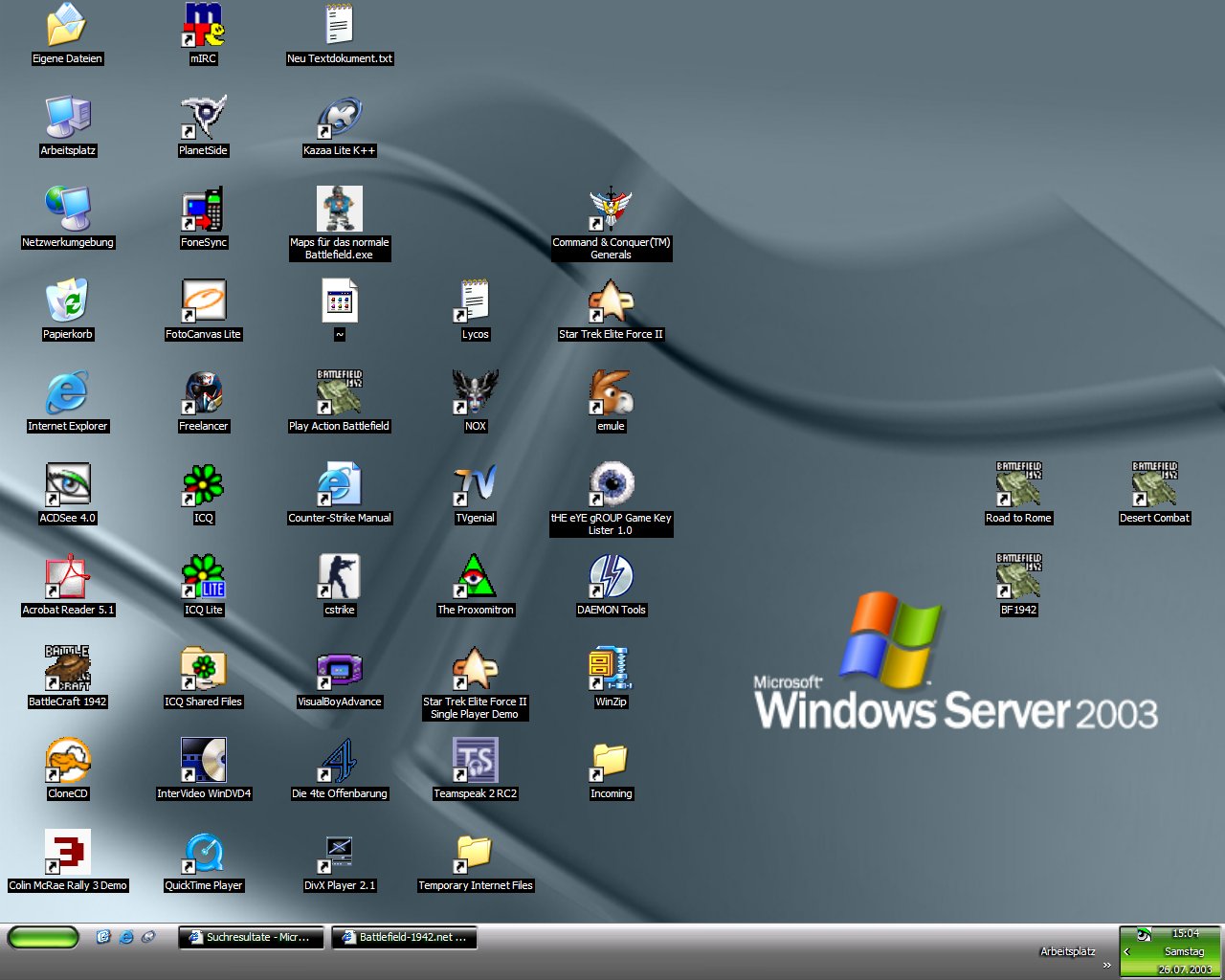Viewport: 1225px width, 980px height.
Task: Click the BattleCraft 1942 icon
Action: [x=67, y=669]
